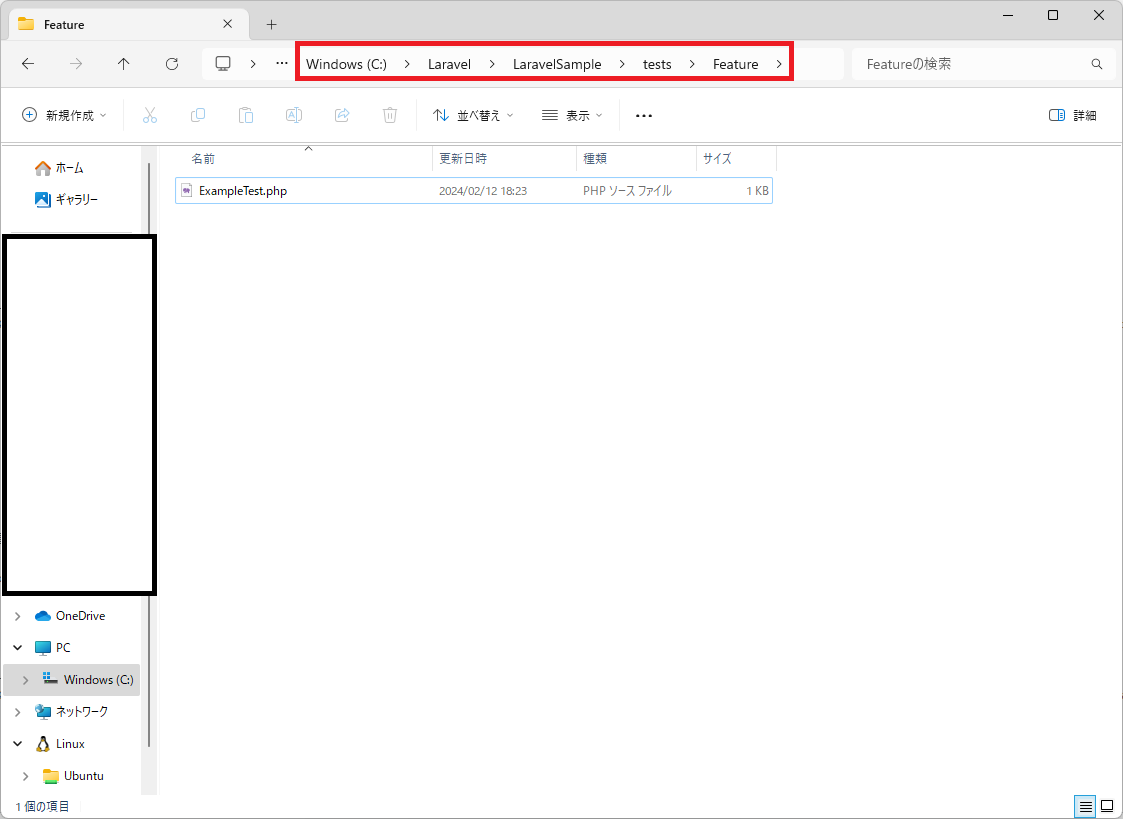Click LaravelSample in the address path
1123x819 pixels.
(557, 64)
